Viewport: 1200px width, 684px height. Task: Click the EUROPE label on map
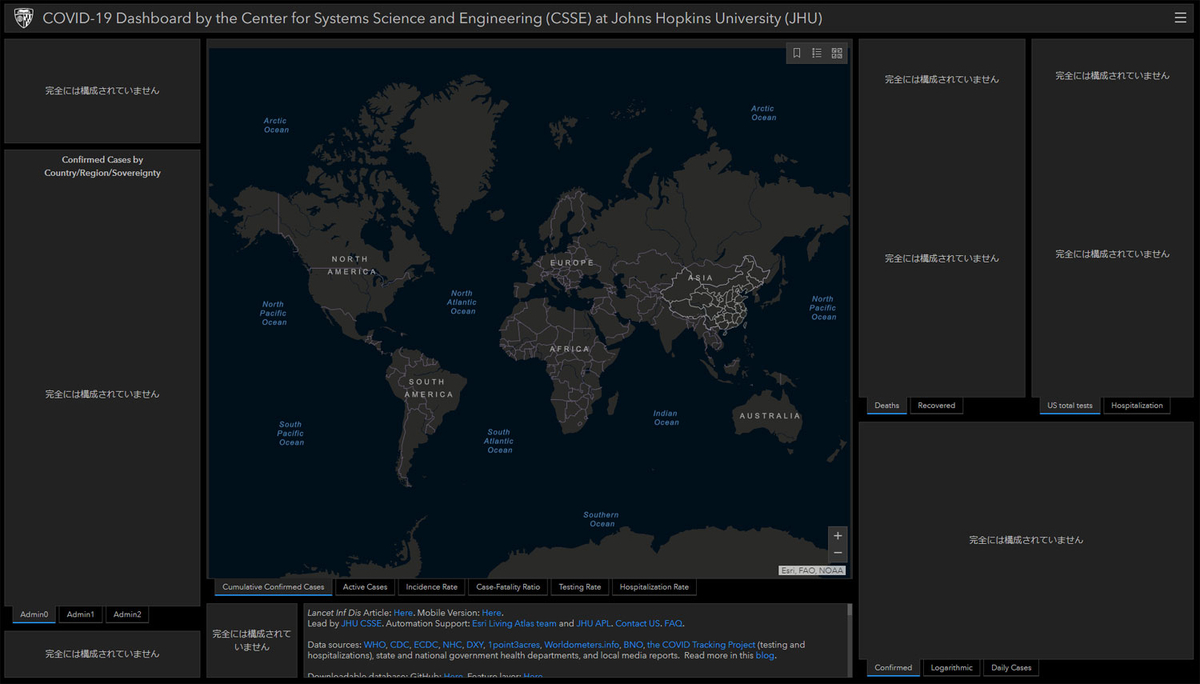[572, 263]
